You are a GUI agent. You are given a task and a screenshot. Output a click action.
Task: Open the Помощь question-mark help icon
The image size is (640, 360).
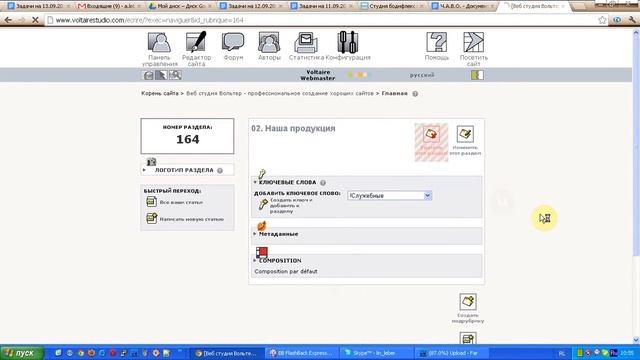coord(437,42)
